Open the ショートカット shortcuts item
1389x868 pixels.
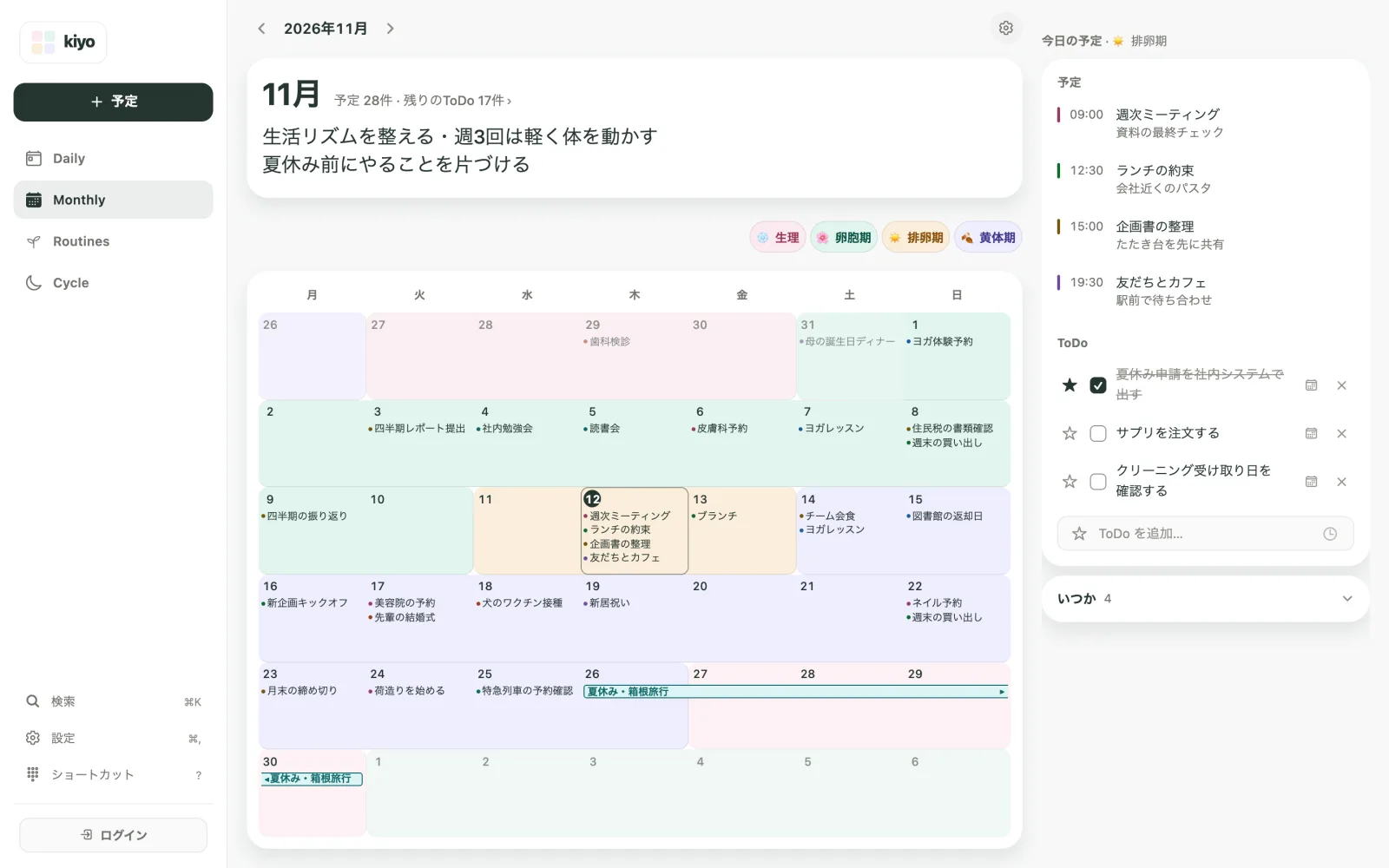pos(113,774)
